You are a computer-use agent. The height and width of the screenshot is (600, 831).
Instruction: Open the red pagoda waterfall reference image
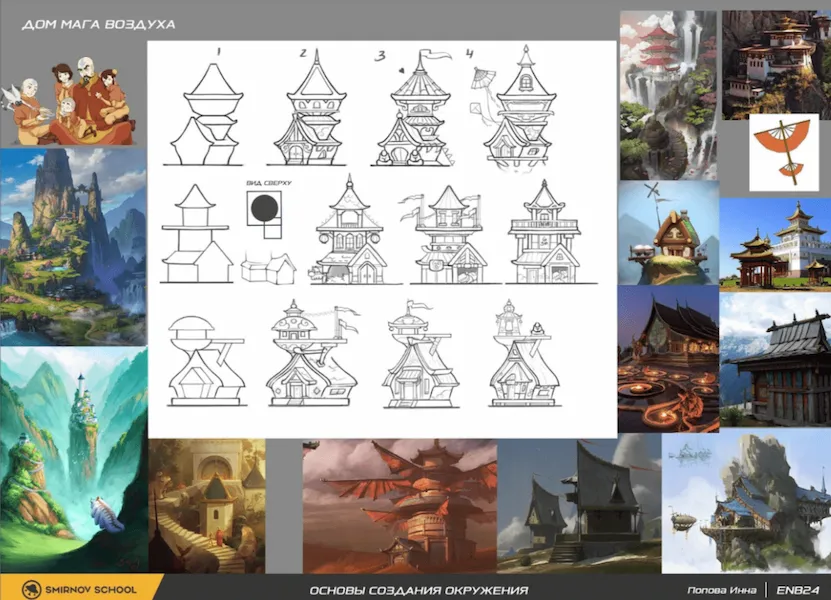coord(667,94)
